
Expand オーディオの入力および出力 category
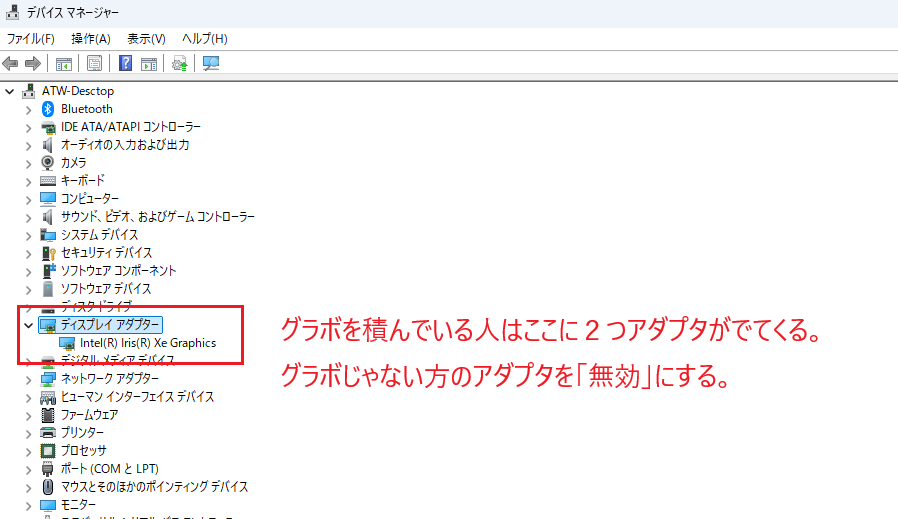click(x=29, y=146)
